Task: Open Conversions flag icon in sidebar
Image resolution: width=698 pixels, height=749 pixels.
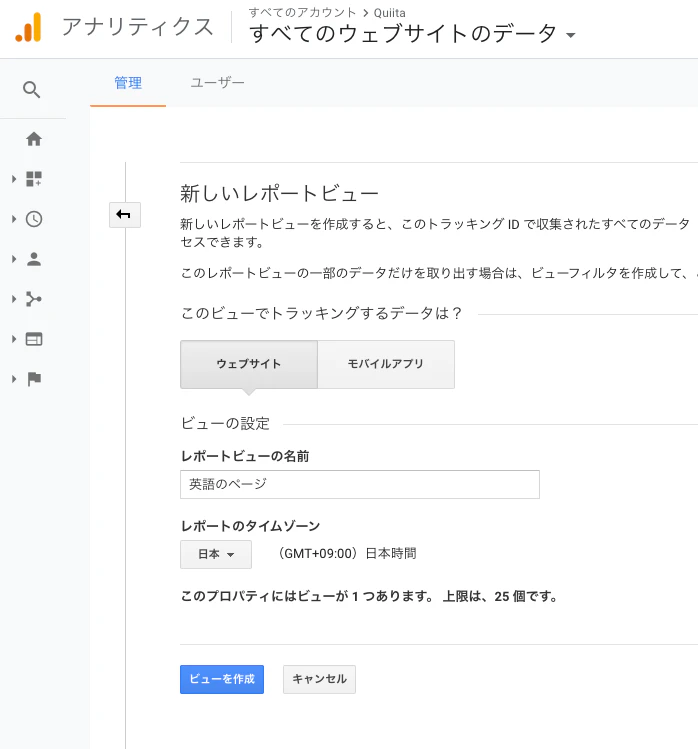Action: pos(34,379)
